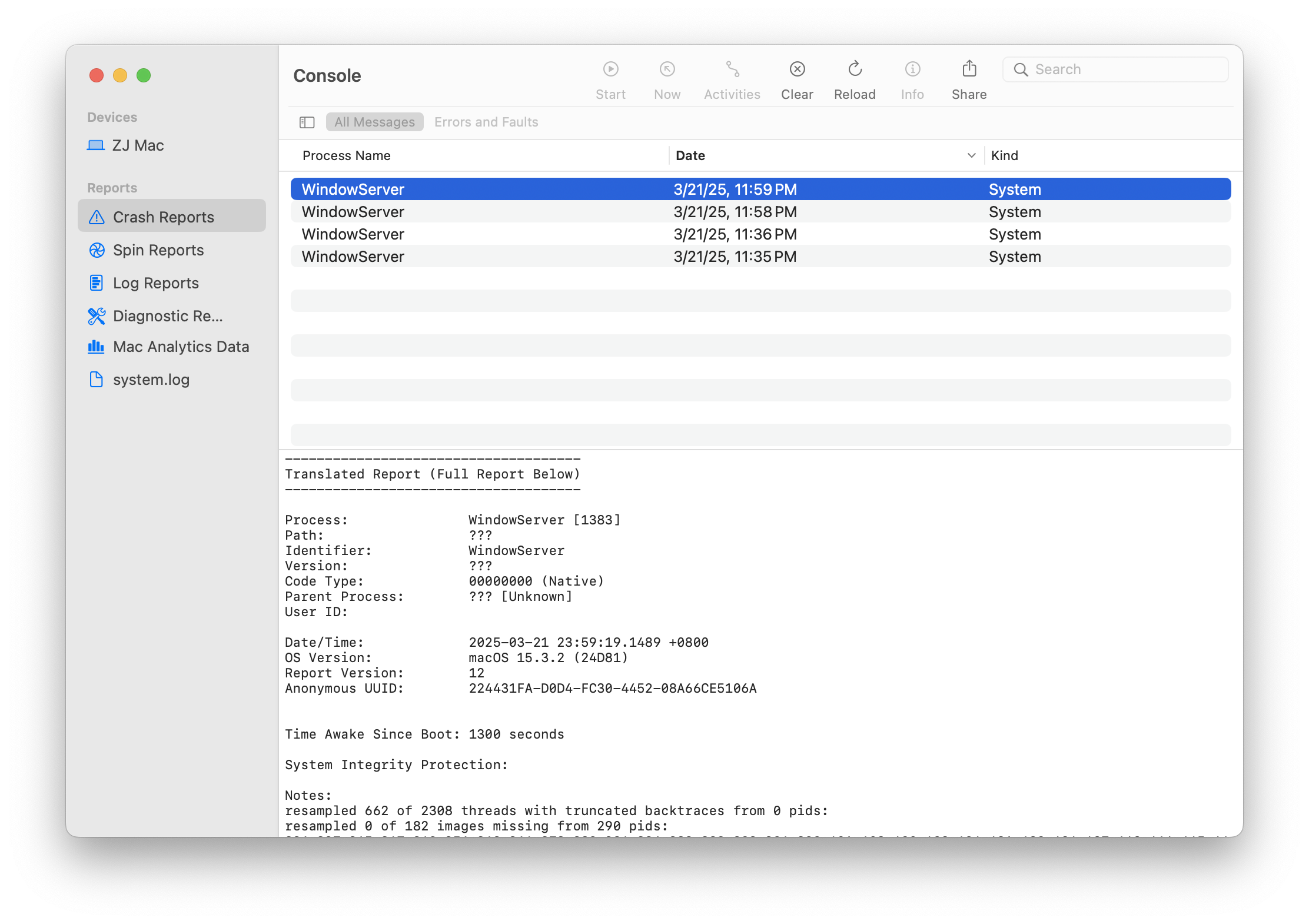
Task: Select the All Messages filter
Action: 374,122
